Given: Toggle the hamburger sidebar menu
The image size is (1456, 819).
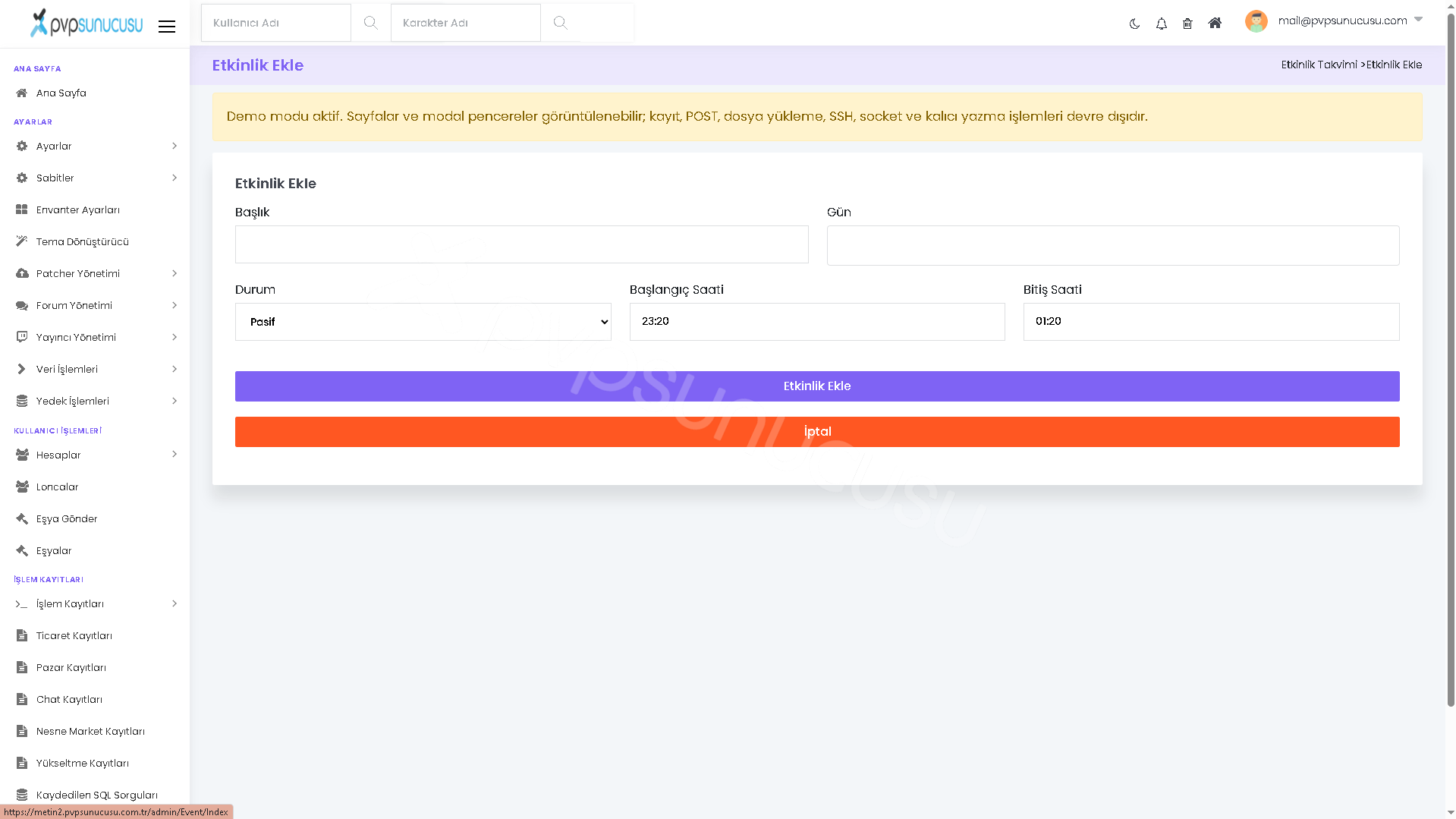Looking at the screenshot, I should tap(167, 27).
